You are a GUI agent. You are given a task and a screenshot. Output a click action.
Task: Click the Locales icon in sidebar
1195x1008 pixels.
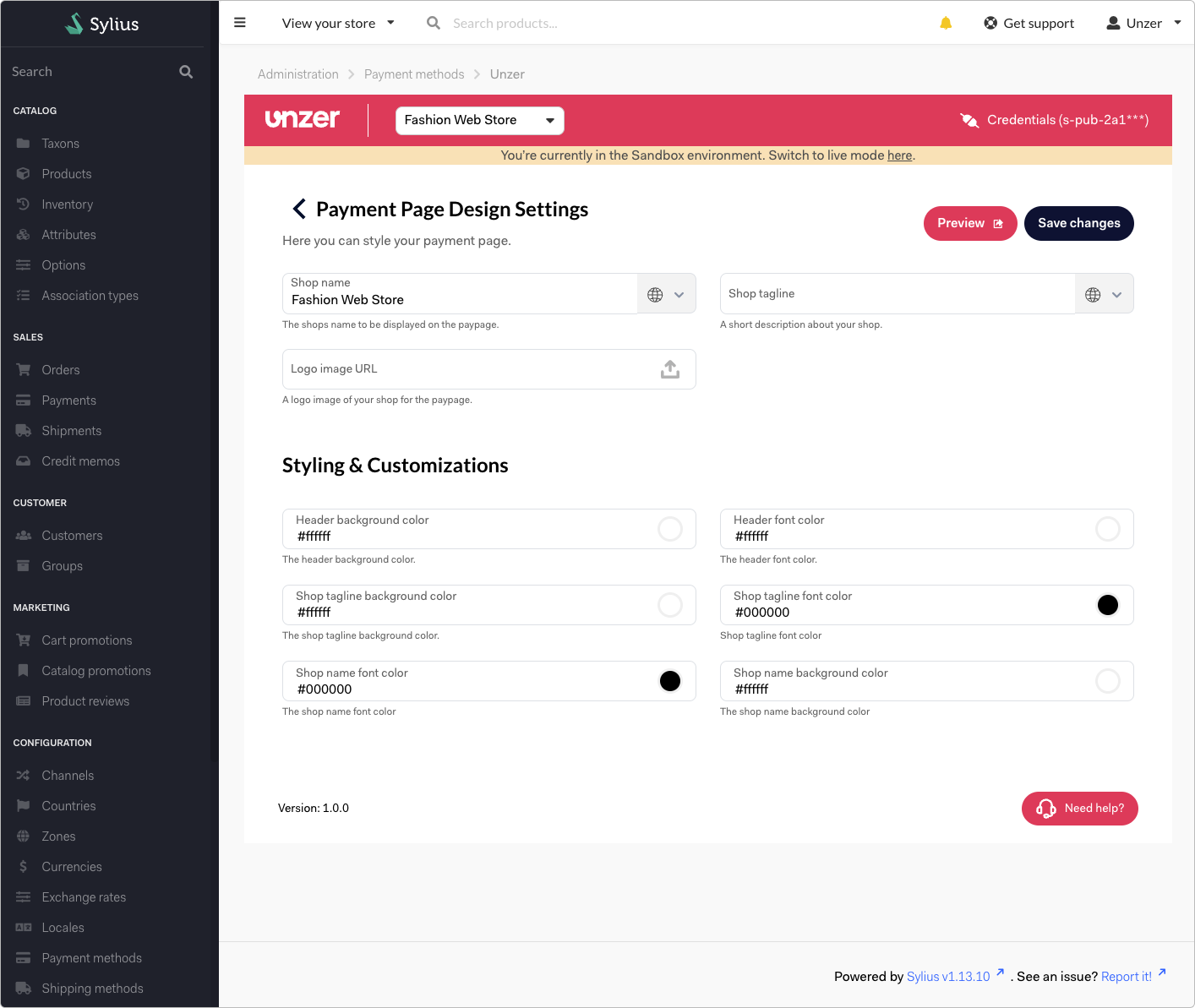[x=24, y=928]
